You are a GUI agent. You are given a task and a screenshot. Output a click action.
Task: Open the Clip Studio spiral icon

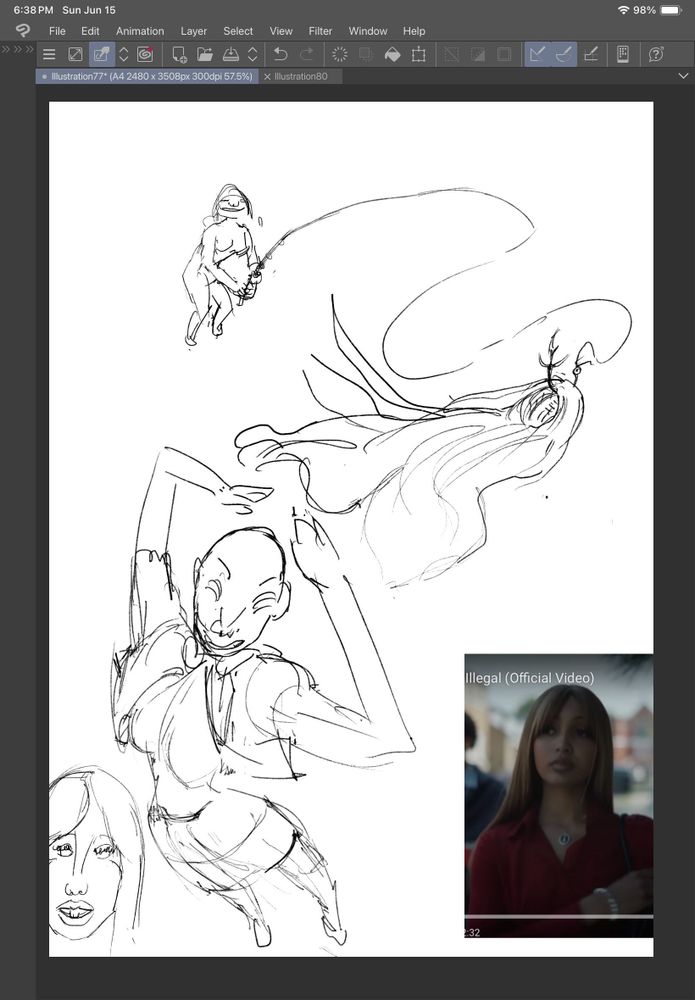[x=145, y=55]
